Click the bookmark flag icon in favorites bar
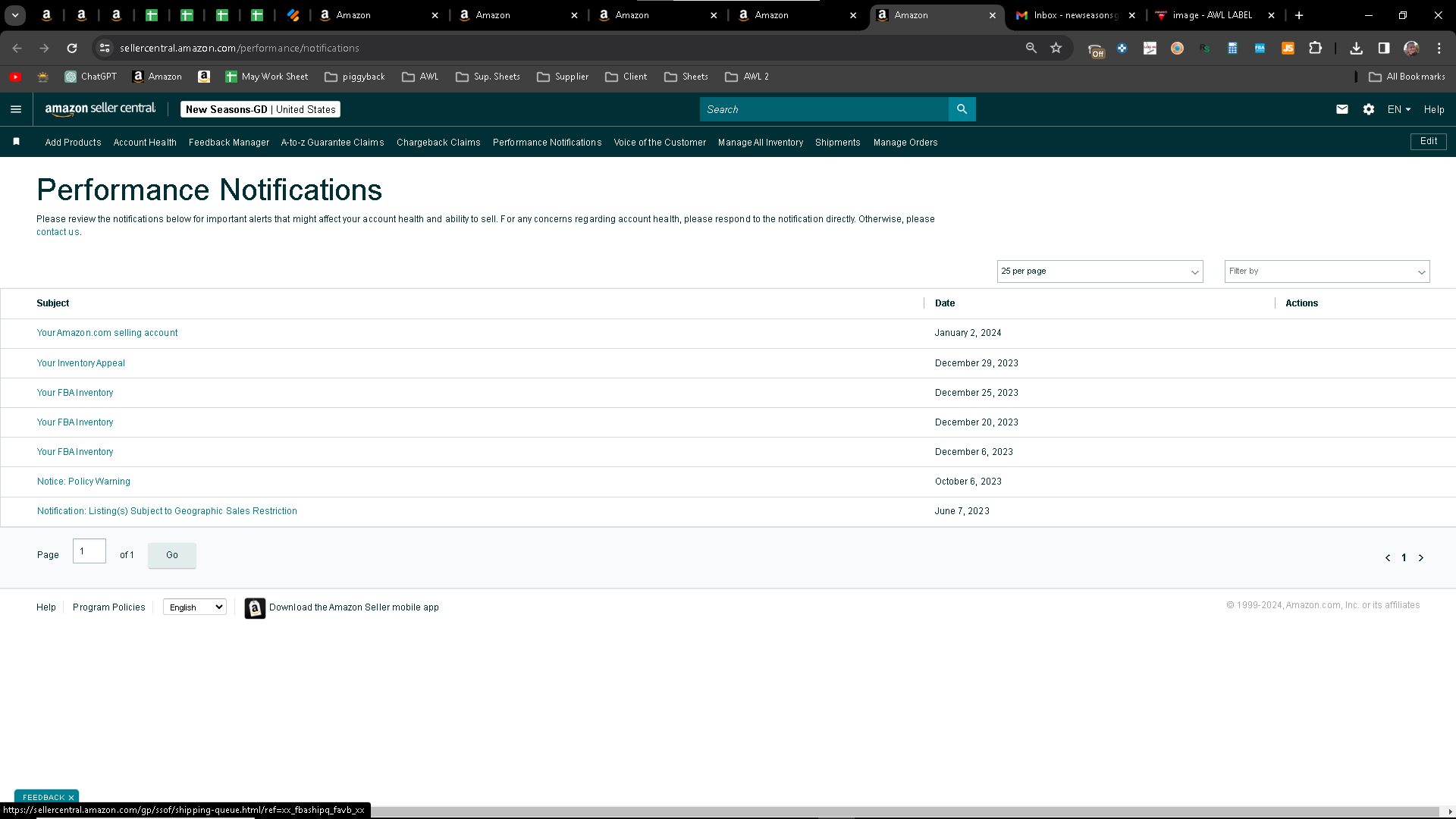Screen dimensions: 1456x819 click(17, 142)
